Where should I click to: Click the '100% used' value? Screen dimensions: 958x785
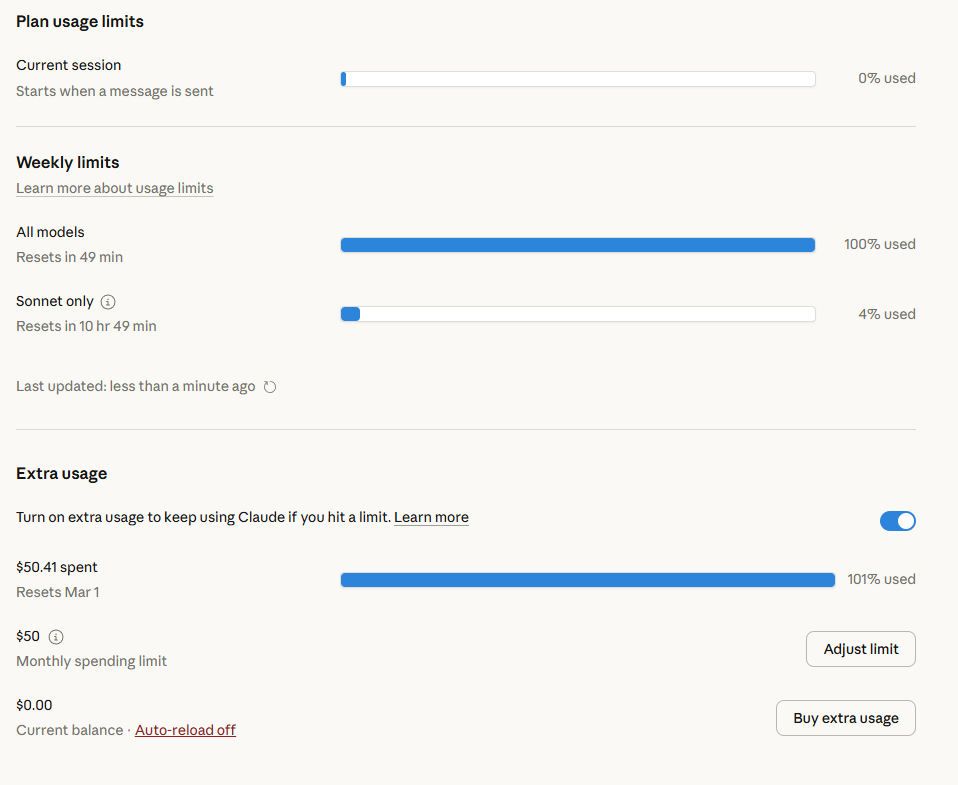[880, 244]
